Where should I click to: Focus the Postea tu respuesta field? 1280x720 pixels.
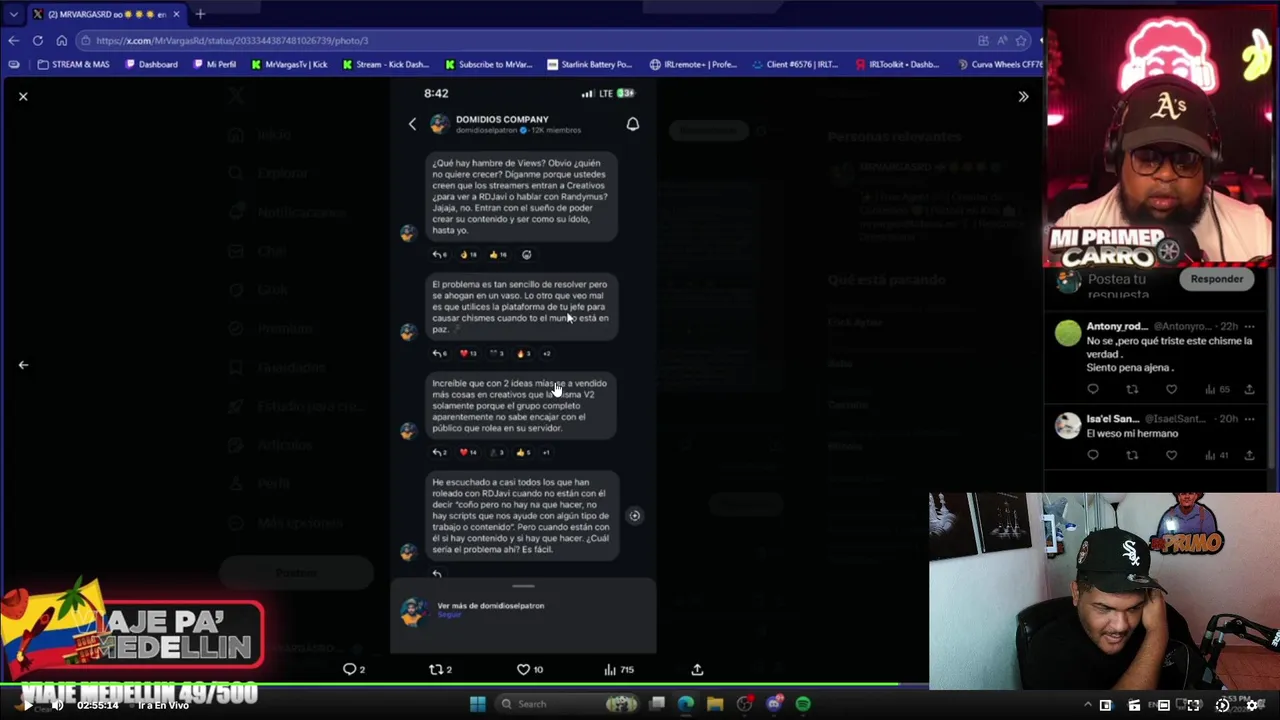(1133, 286)
